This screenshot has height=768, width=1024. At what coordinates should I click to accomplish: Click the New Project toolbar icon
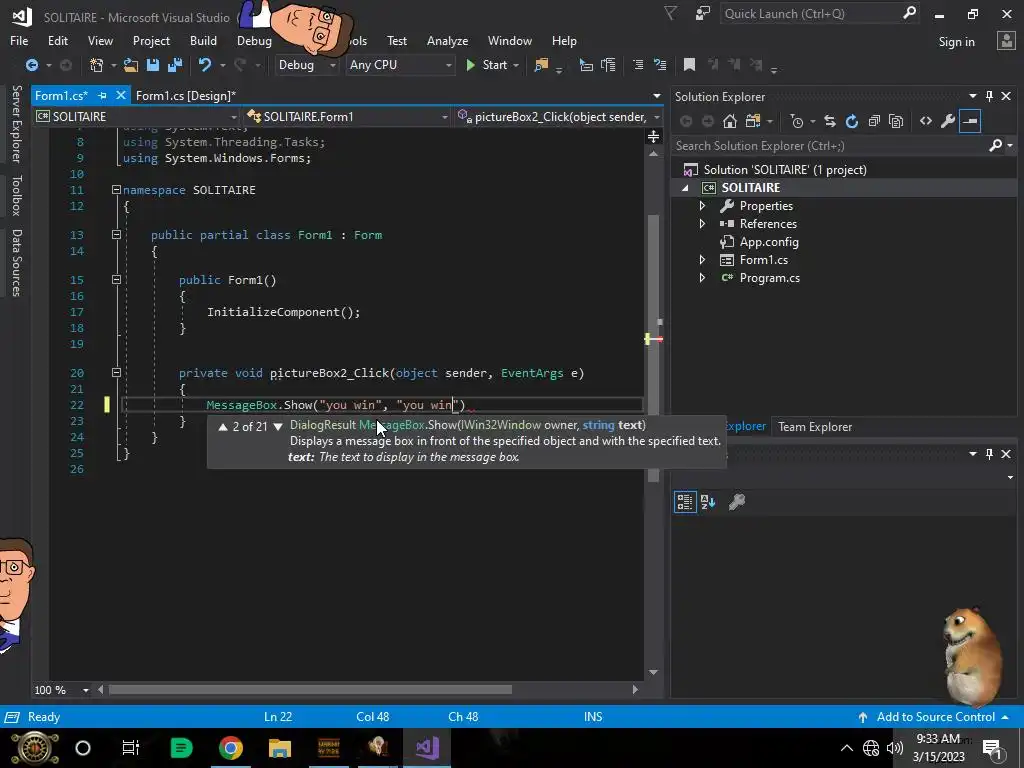tap(97, 65)
